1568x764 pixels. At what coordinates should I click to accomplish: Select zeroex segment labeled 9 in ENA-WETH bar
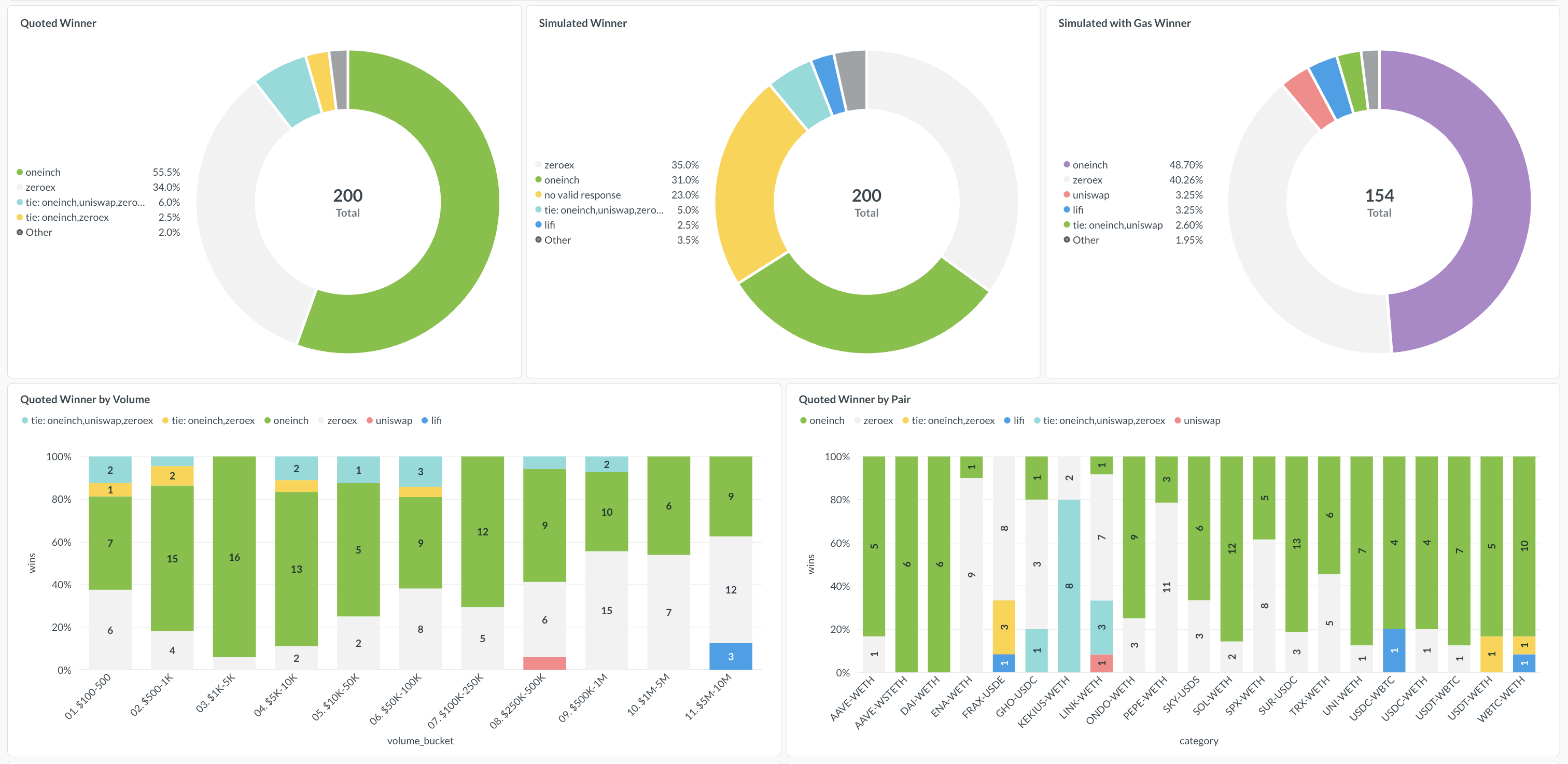972,575
